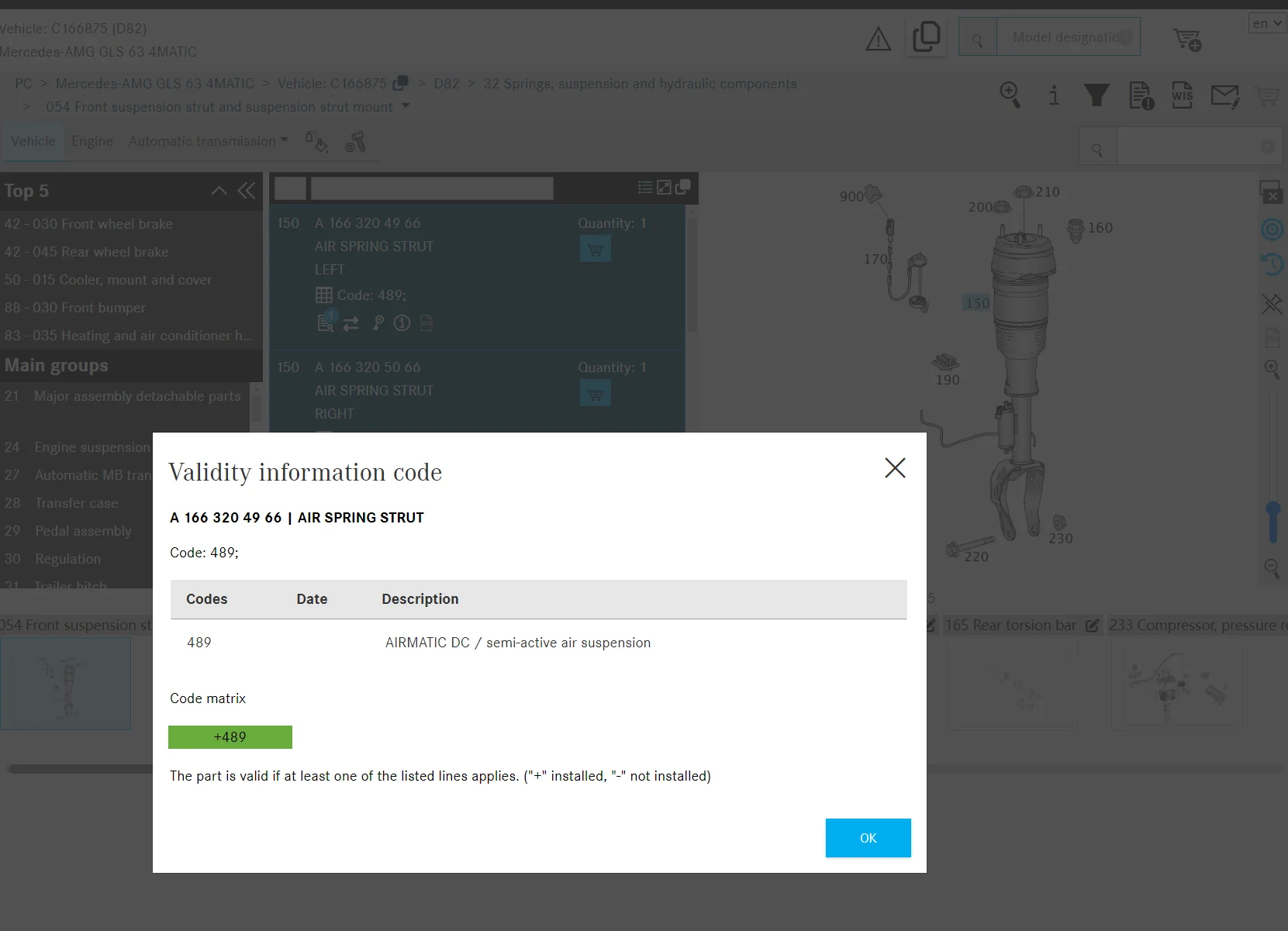Zoom out the diagram with minus magnifier

coord(1272,568)
